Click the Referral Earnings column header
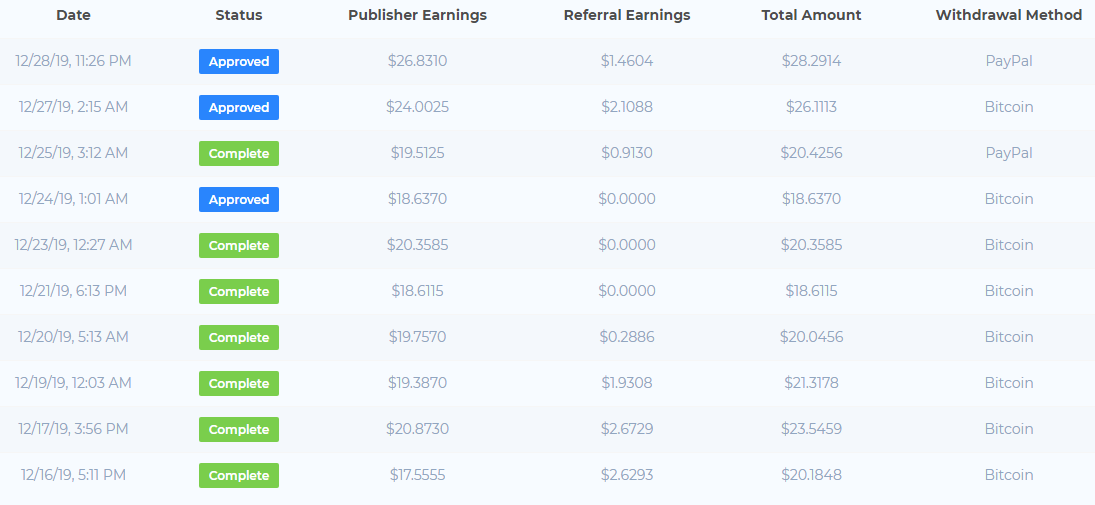1095x505 pixels. [x=627, y=15]
